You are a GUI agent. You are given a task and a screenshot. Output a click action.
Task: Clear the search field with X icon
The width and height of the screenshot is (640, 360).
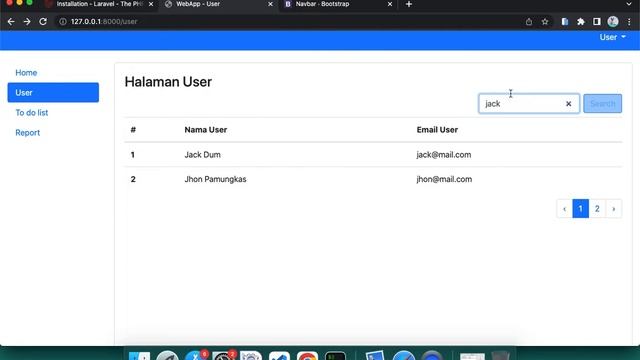pos(569,104)
